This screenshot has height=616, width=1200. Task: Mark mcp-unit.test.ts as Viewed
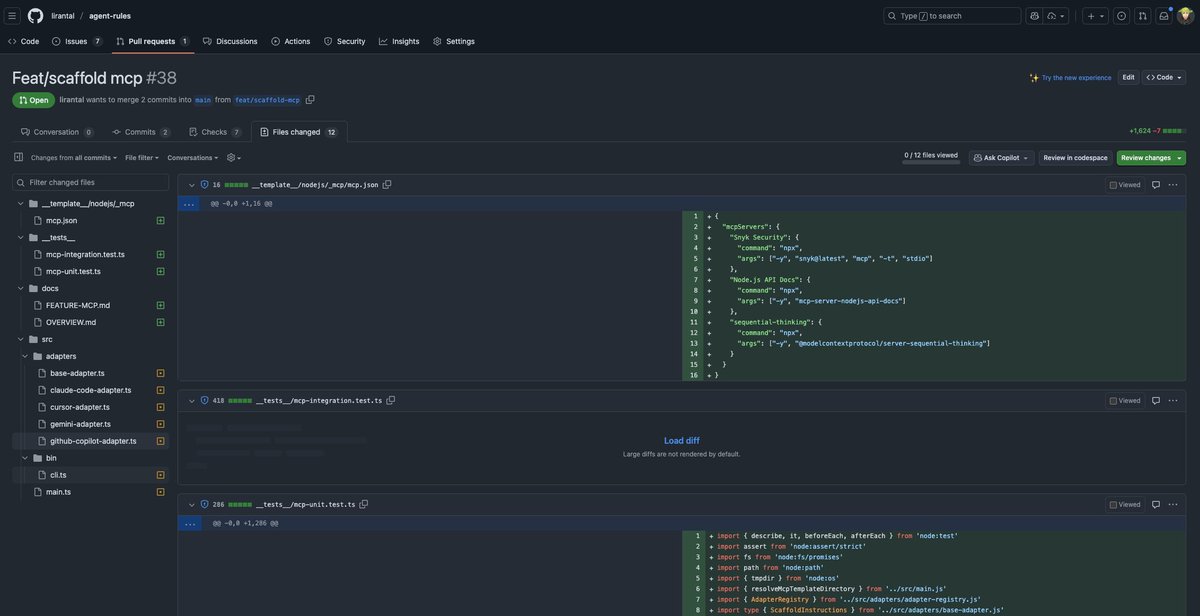pos(1125,505)
